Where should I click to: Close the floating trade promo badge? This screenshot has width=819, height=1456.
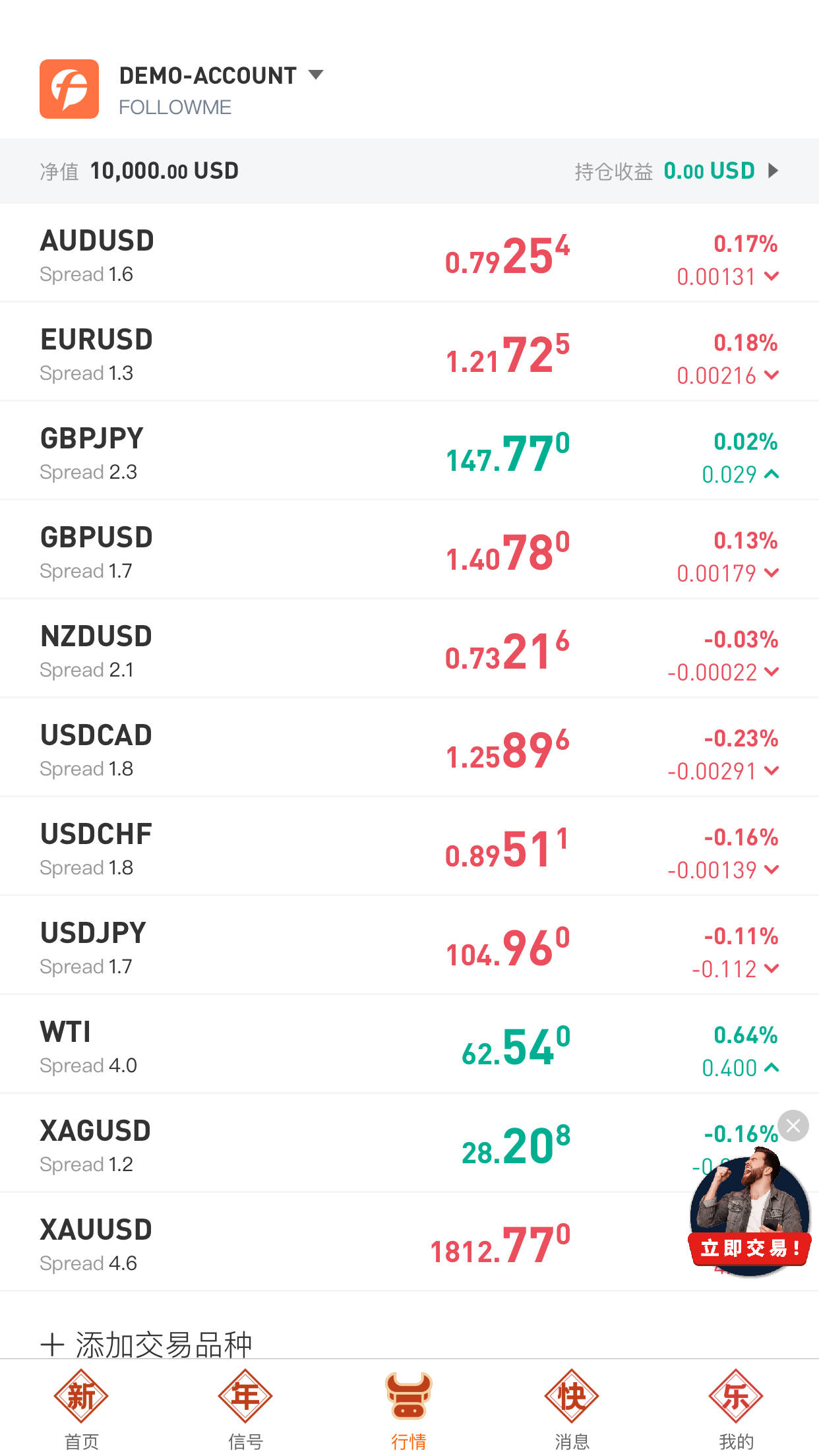tap(793, 1126)
